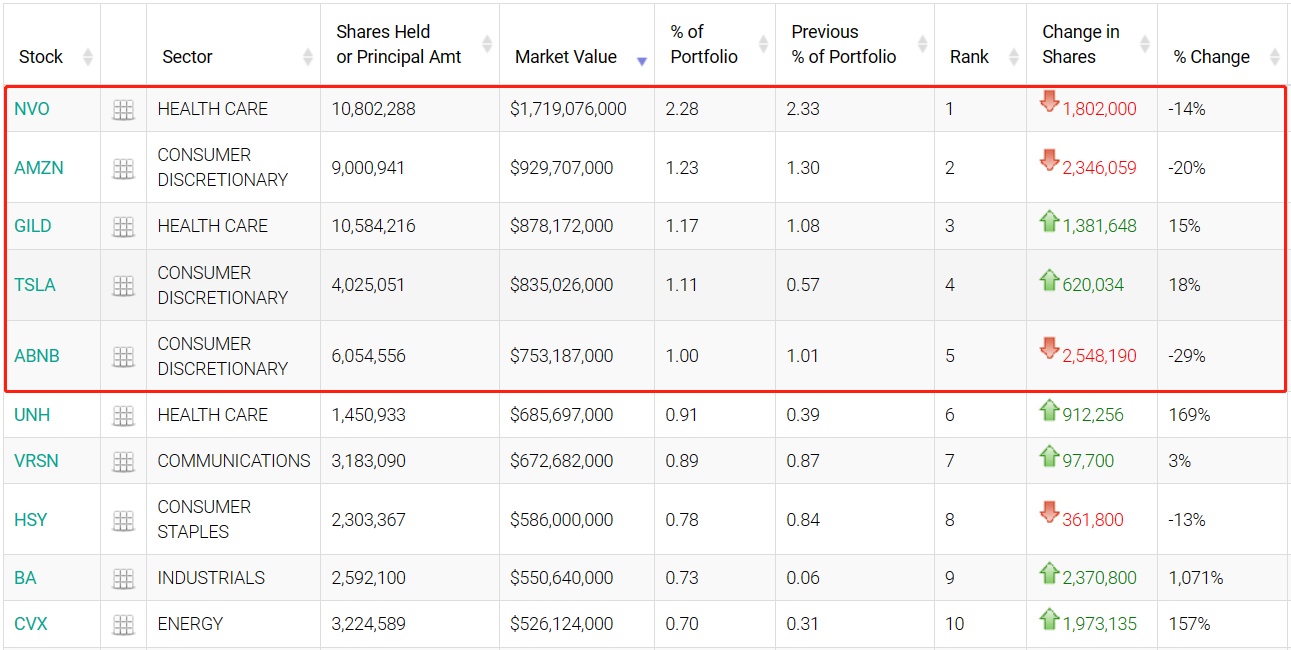Click the grid icon beside GILD
The image size is (1291, 650).
tap(123, 227)
